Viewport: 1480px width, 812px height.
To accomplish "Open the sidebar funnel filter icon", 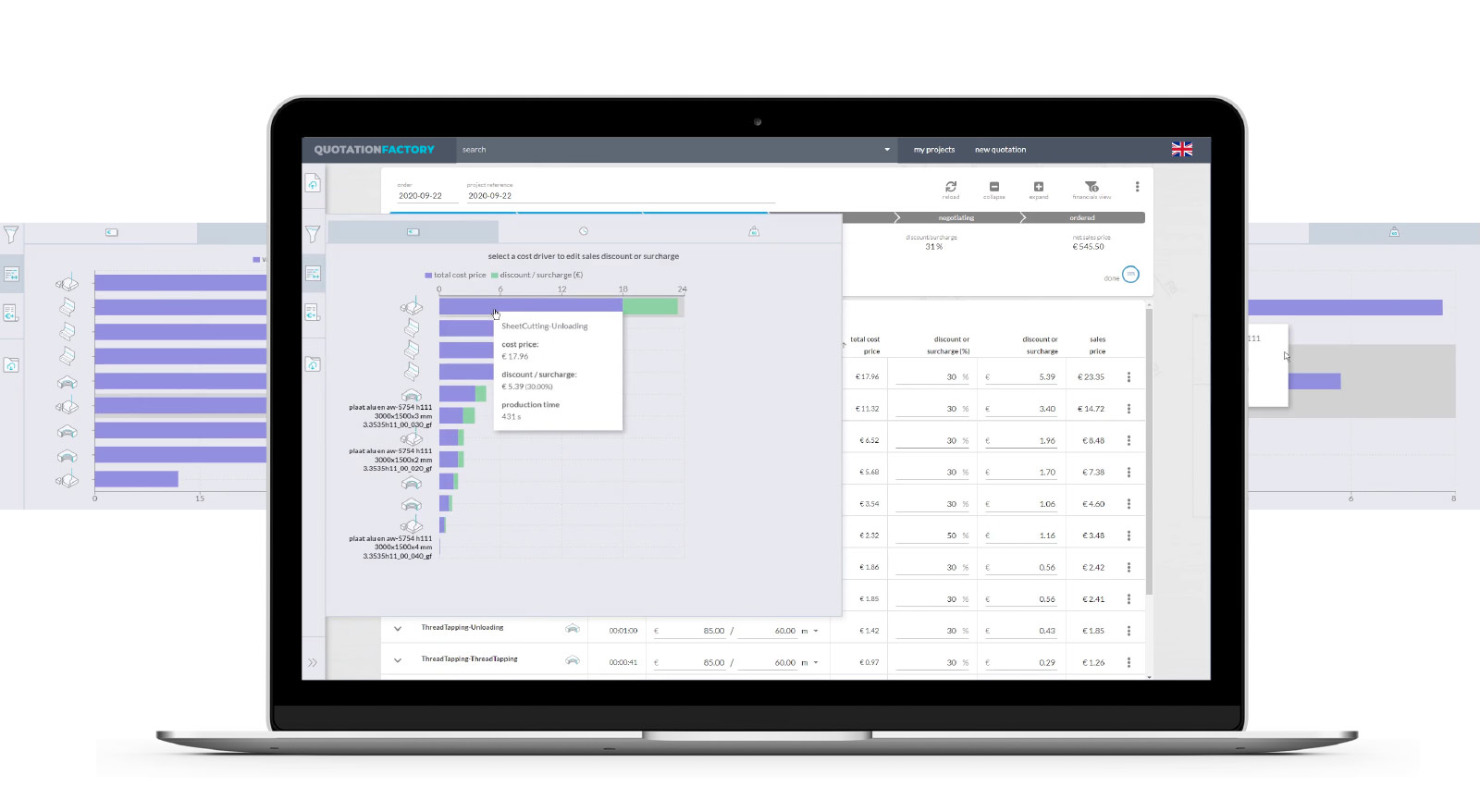I will pyautogui.click(x=313, y=234).
